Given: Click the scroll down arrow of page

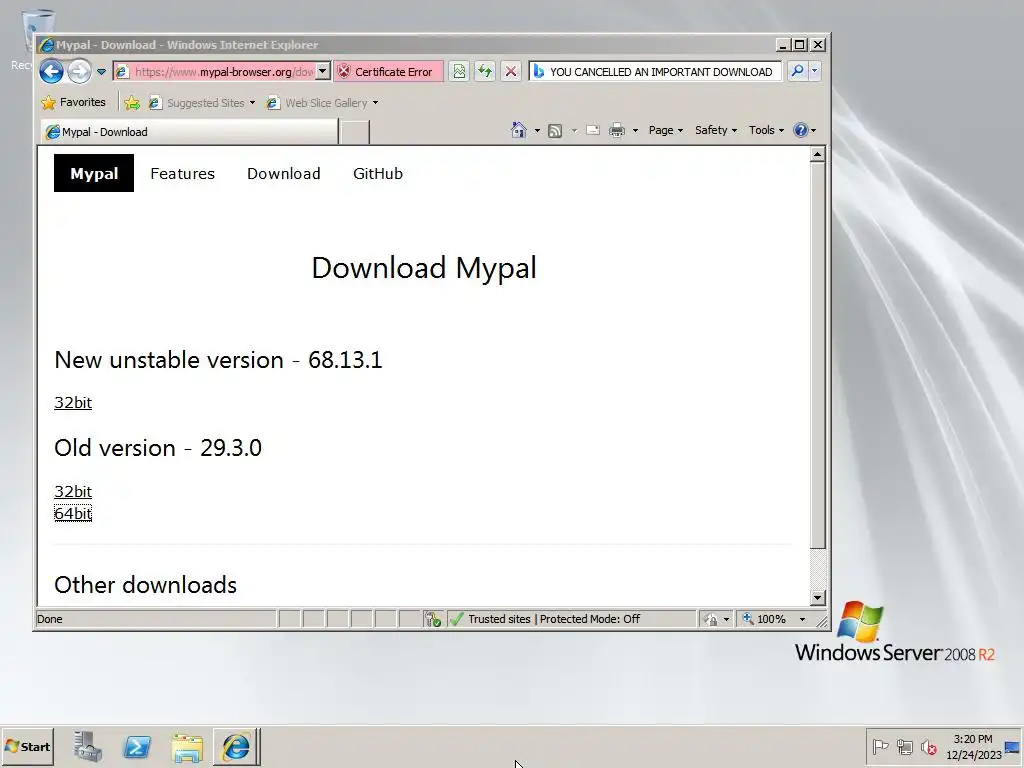Looking at the screenshot, I should [x=818, y=598].
